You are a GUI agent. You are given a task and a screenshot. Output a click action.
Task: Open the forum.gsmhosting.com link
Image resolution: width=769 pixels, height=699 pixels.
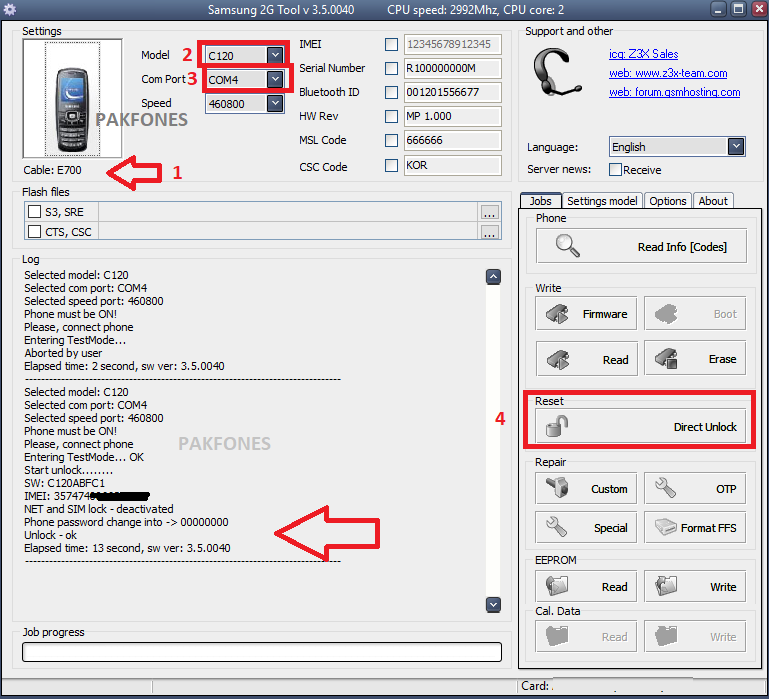coord(674,92)
